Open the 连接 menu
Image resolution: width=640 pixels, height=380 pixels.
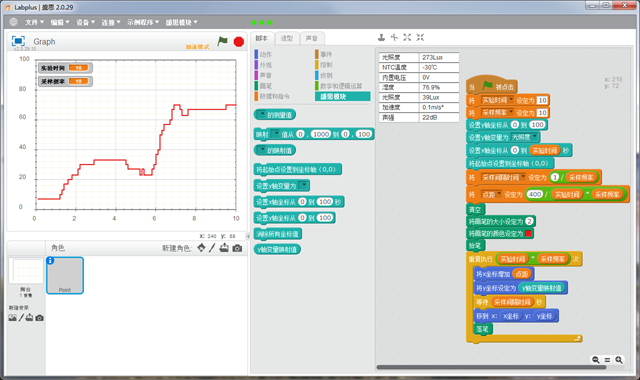point(111,22)
